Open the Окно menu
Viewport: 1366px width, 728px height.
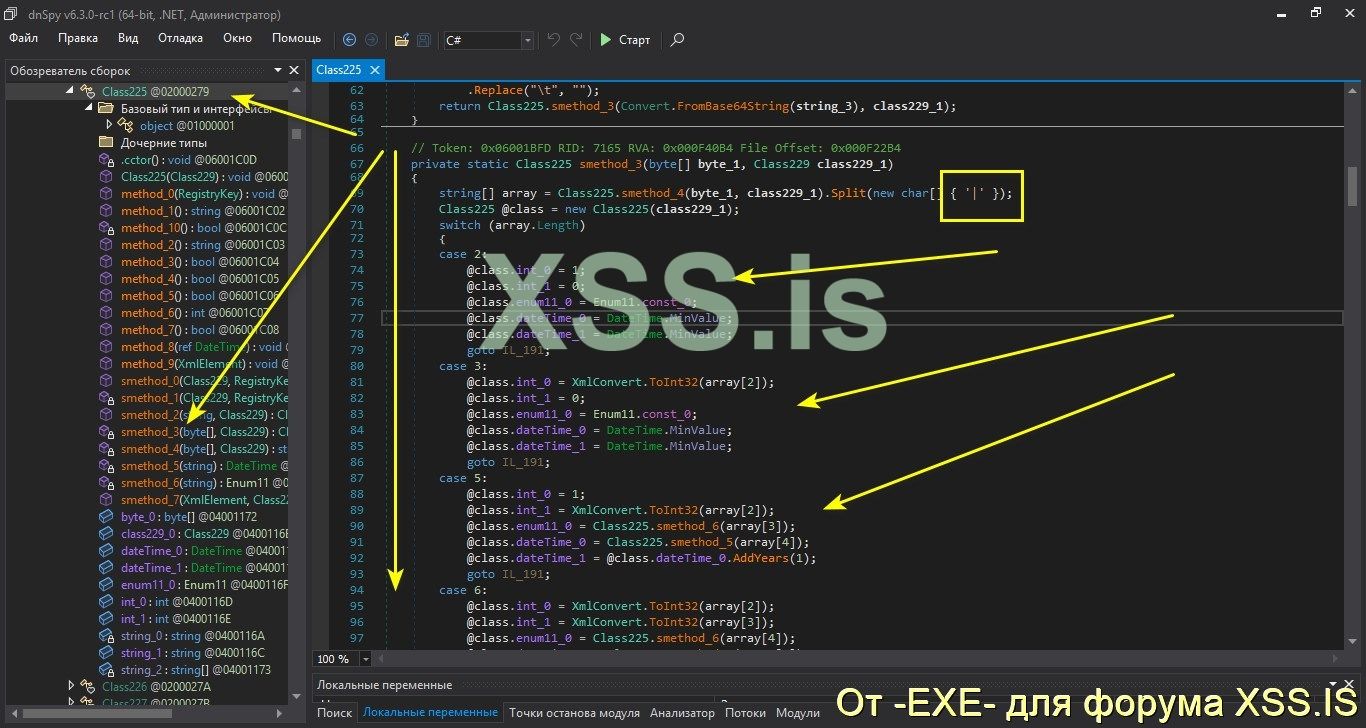click(238, 38)
